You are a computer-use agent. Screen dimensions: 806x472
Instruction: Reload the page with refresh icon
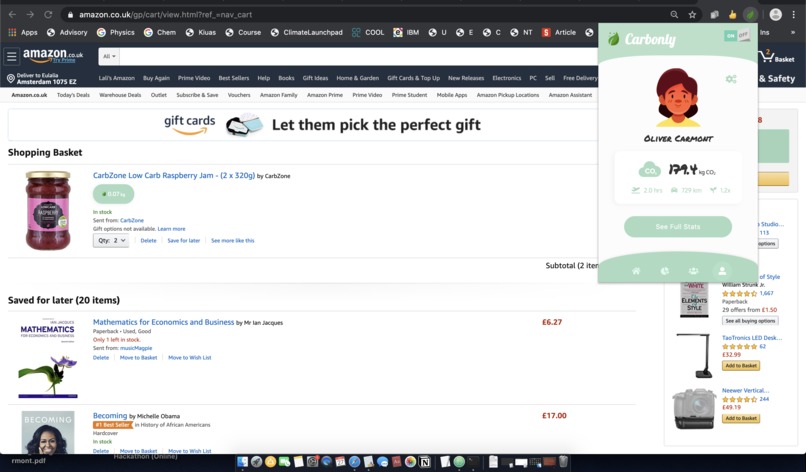[x=48, y=15]
